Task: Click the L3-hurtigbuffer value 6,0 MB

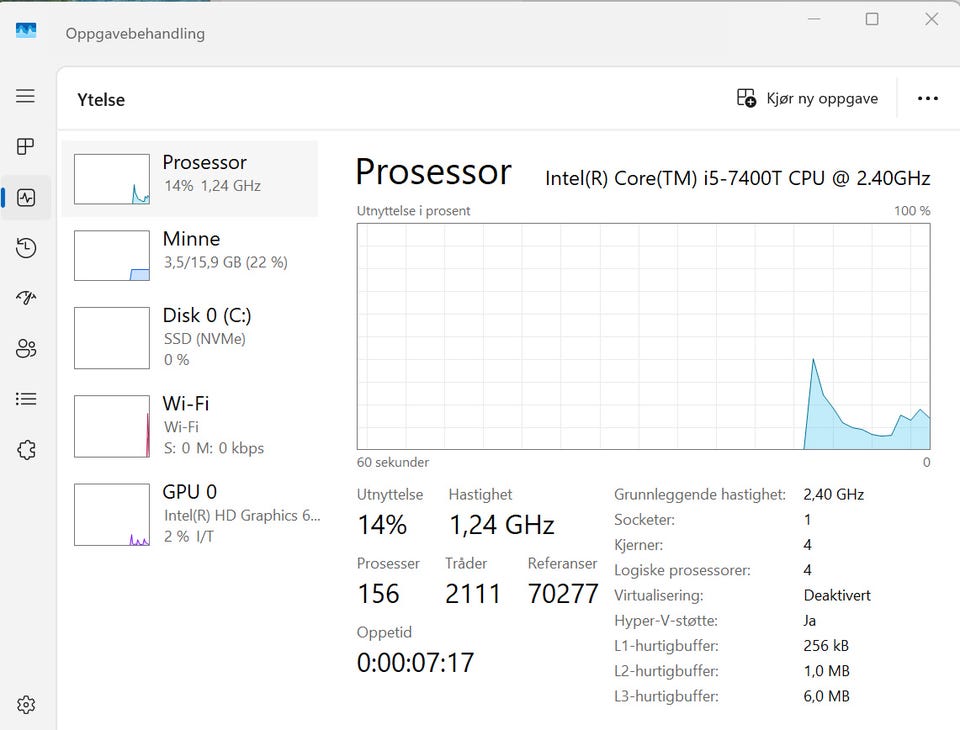Action: 827,696
